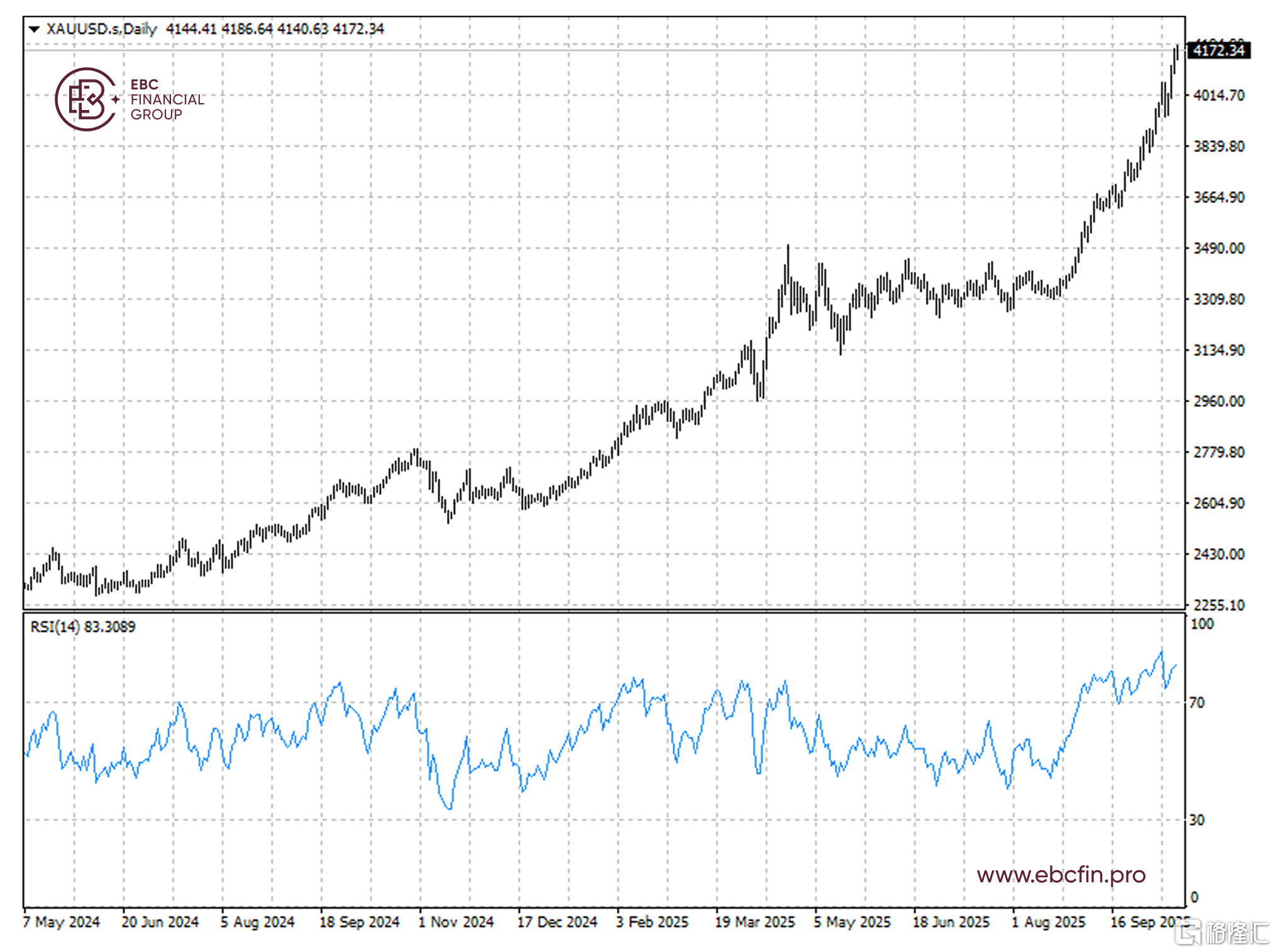Screen dimensions: 1275x952
Task: Click the 1 Nov 2024 date marker
Action: (x=456, y=922)
